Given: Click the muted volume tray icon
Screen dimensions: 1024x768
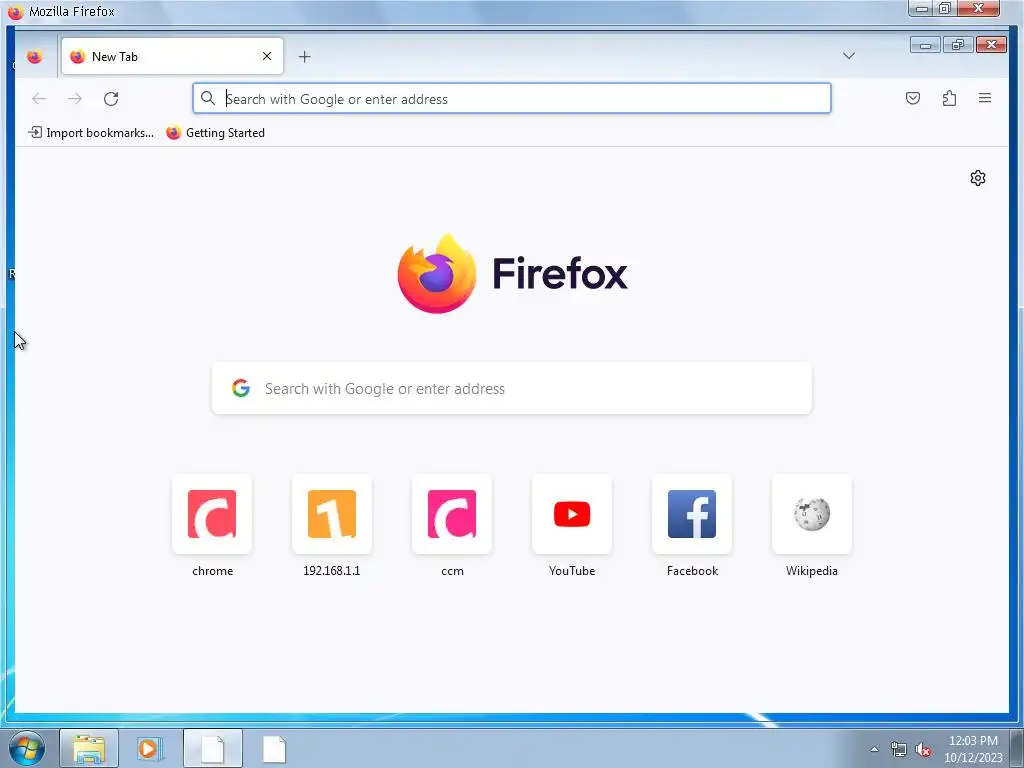Looking at the screenshot, I should 923,749.
